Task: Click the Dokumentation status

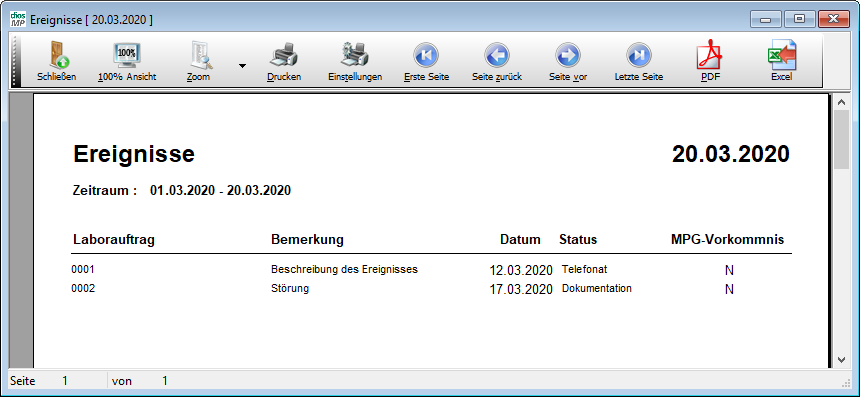Action: click(597, 288)
